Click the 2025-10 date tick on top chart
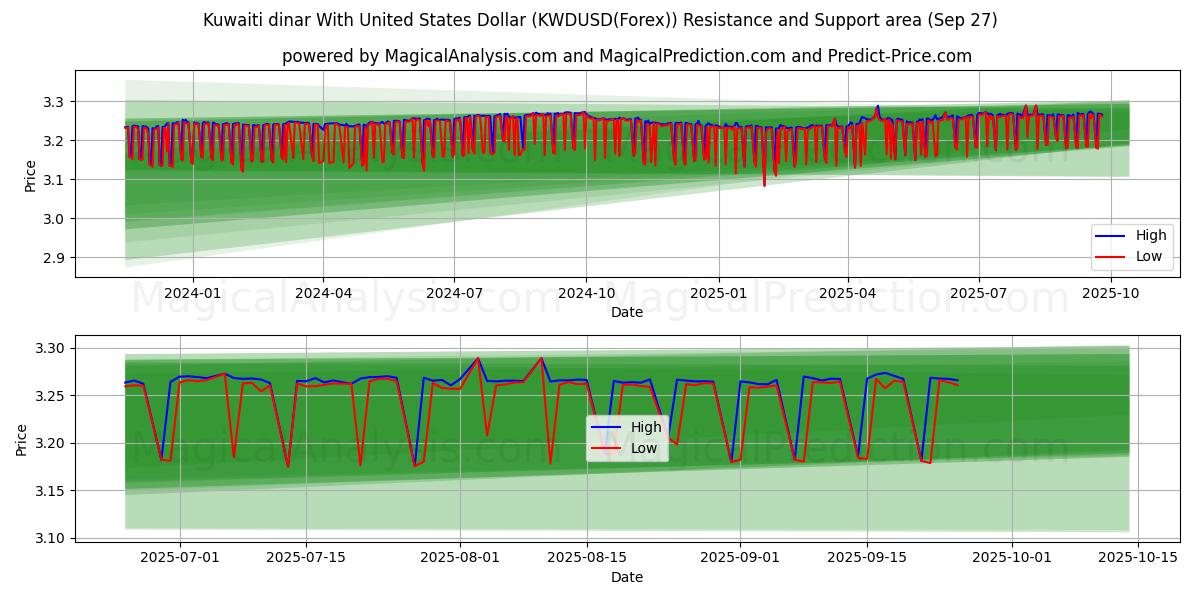Viewport: 1200px width, 600px height. [1111, 293]
